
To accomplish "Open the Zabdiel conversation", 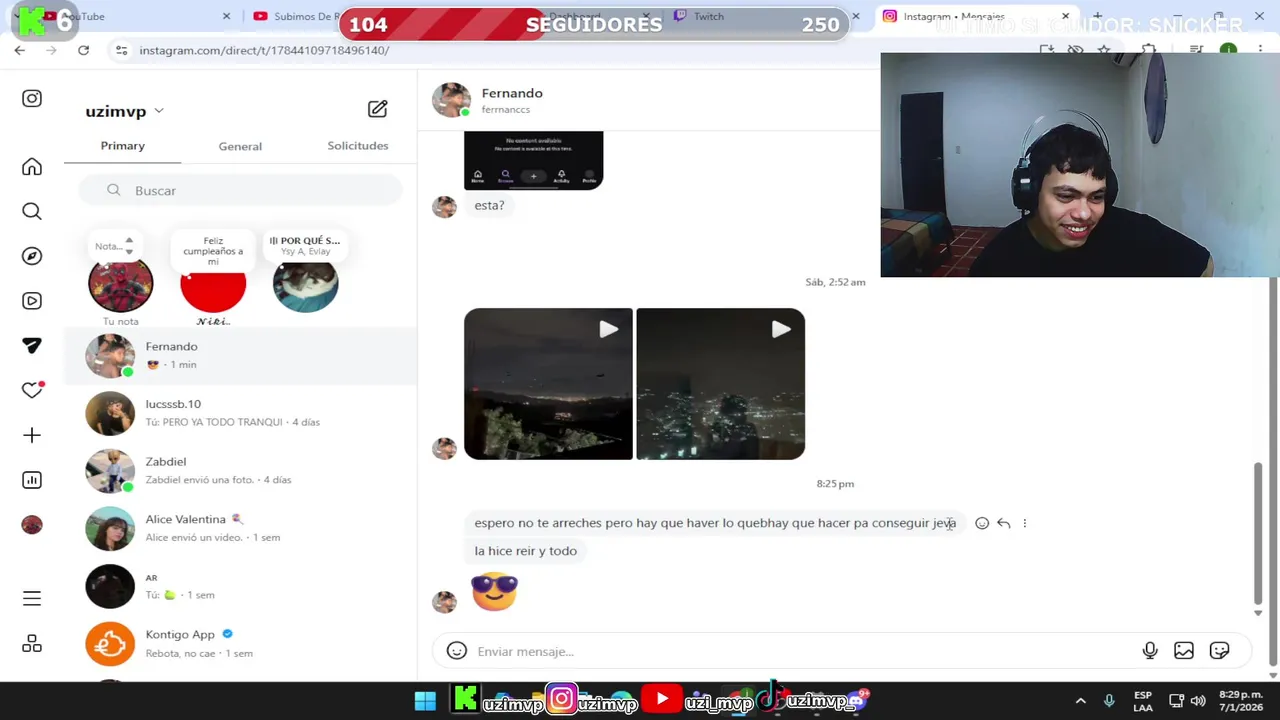I will click(x=240, y=471).
